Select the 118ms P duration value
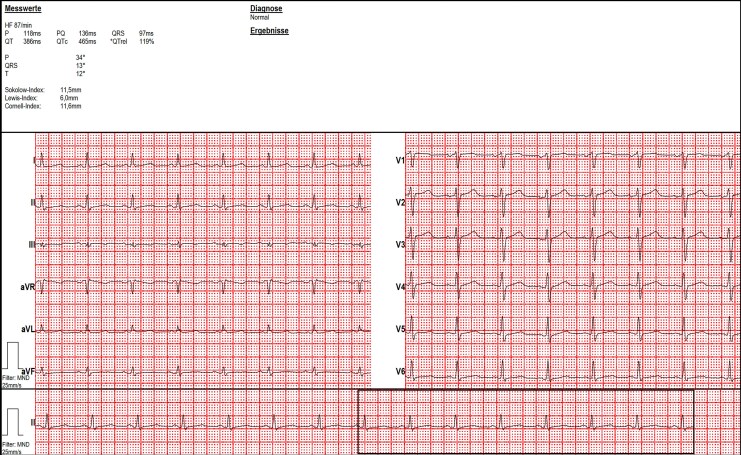 [32, 34]
